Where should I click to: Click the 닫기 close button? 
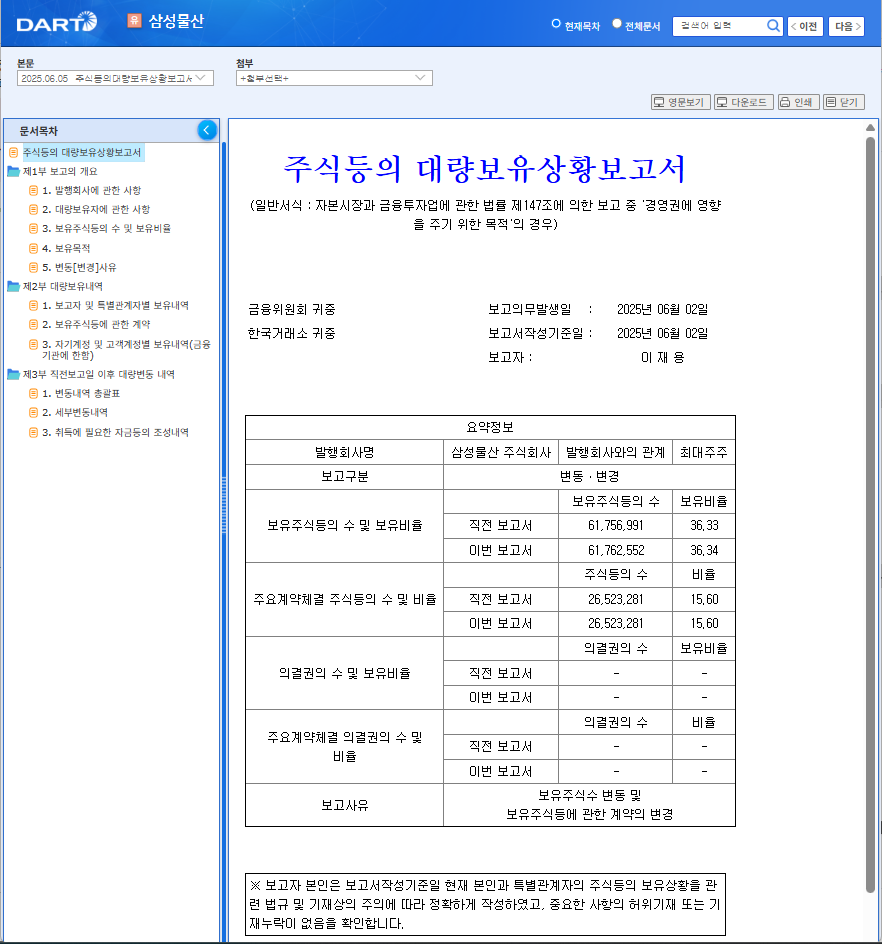coord(843,102)
